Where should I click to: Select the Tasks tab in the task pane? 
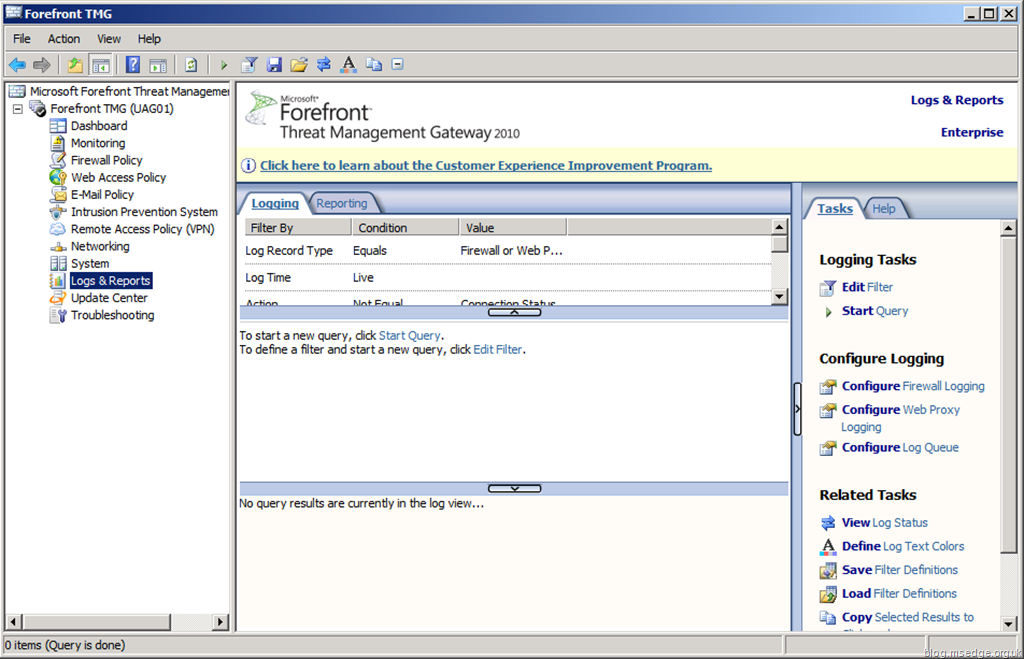tap(835, 208)
